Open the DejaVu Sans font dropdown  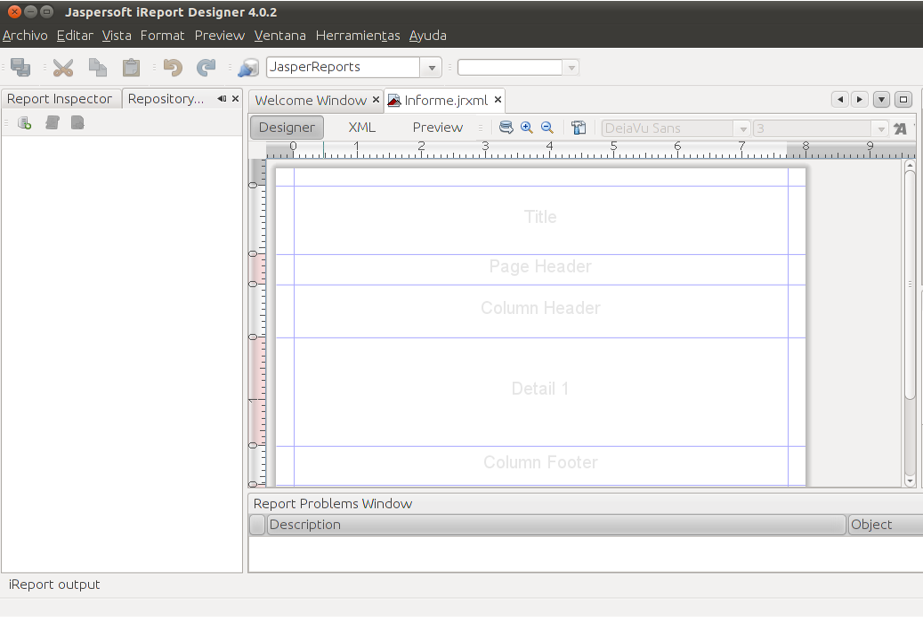point(743,128)
